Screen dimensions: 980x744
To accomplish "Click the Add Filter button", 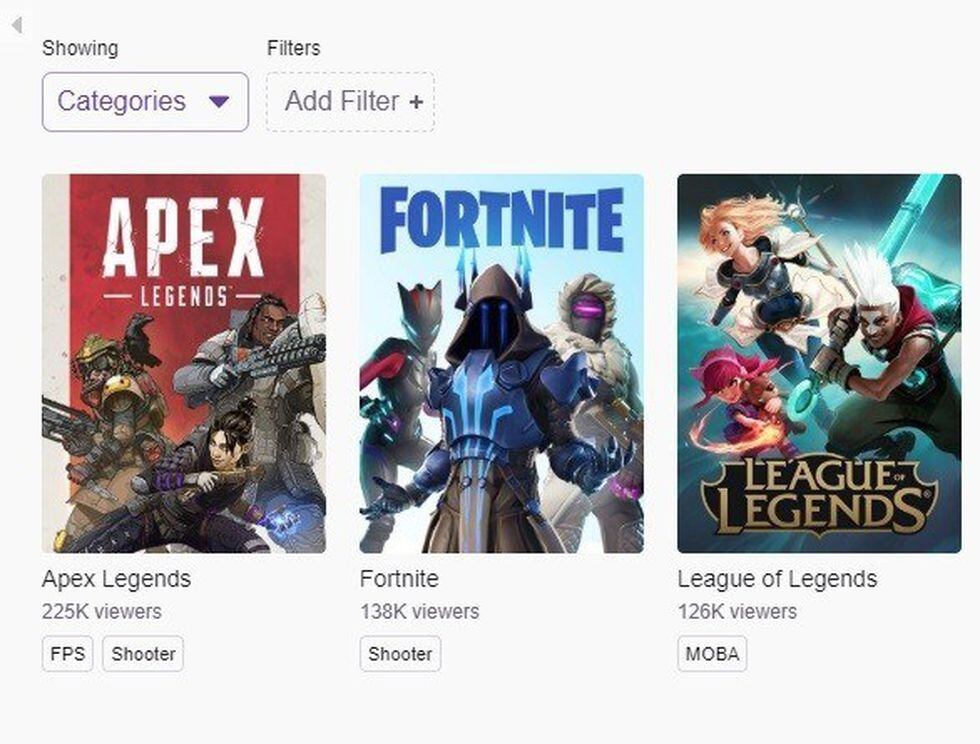I will click(x=350, y=101).
